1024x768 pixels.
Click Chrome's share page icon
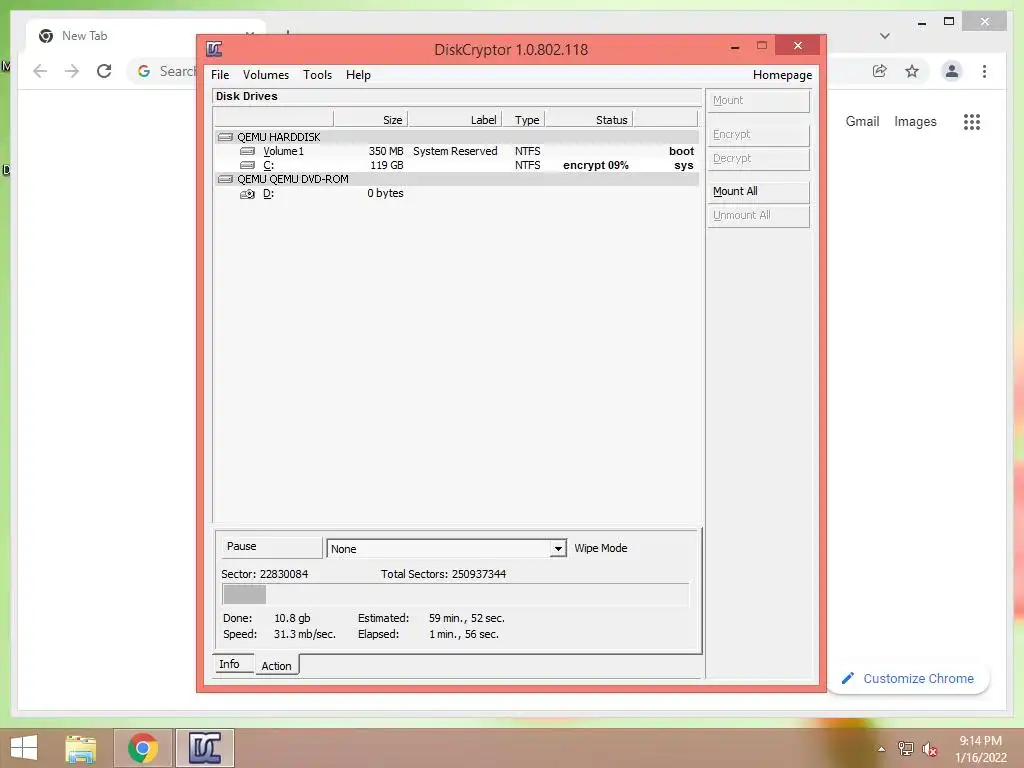pyautogui.click(x=880, y=71)
